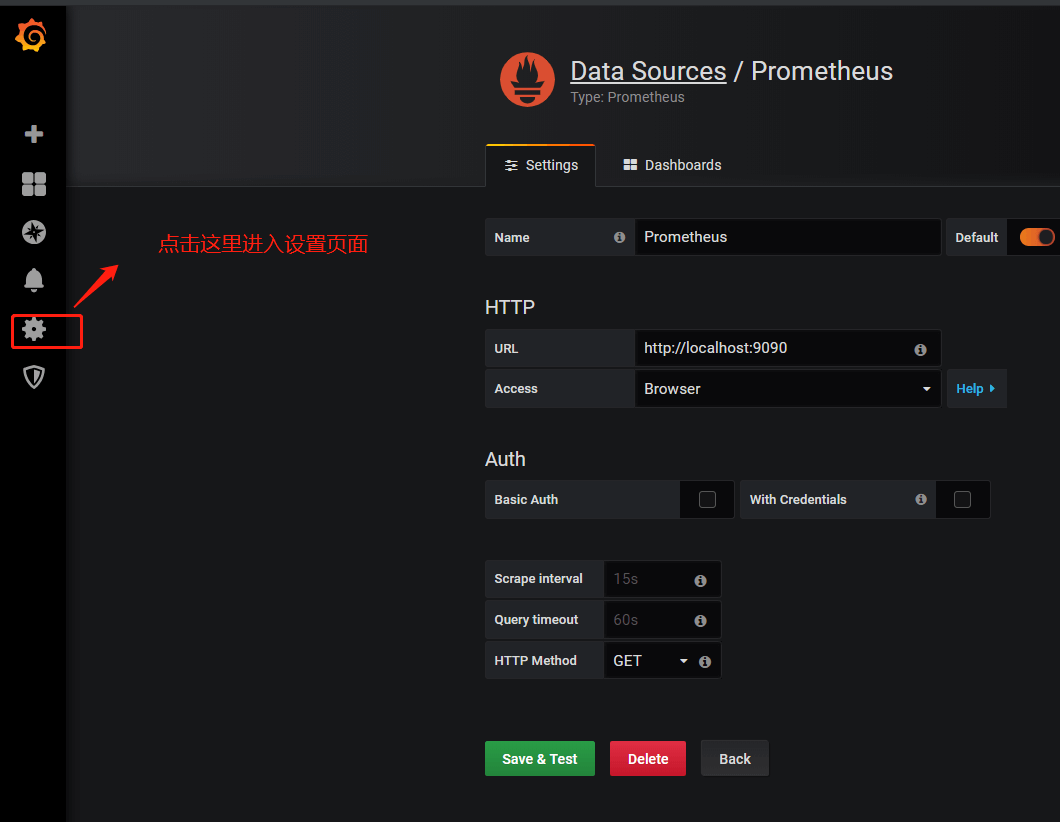Open the Create menu via plus icon
The height and width of the screenshot is (822, 1060).
[x=33, y=133]
